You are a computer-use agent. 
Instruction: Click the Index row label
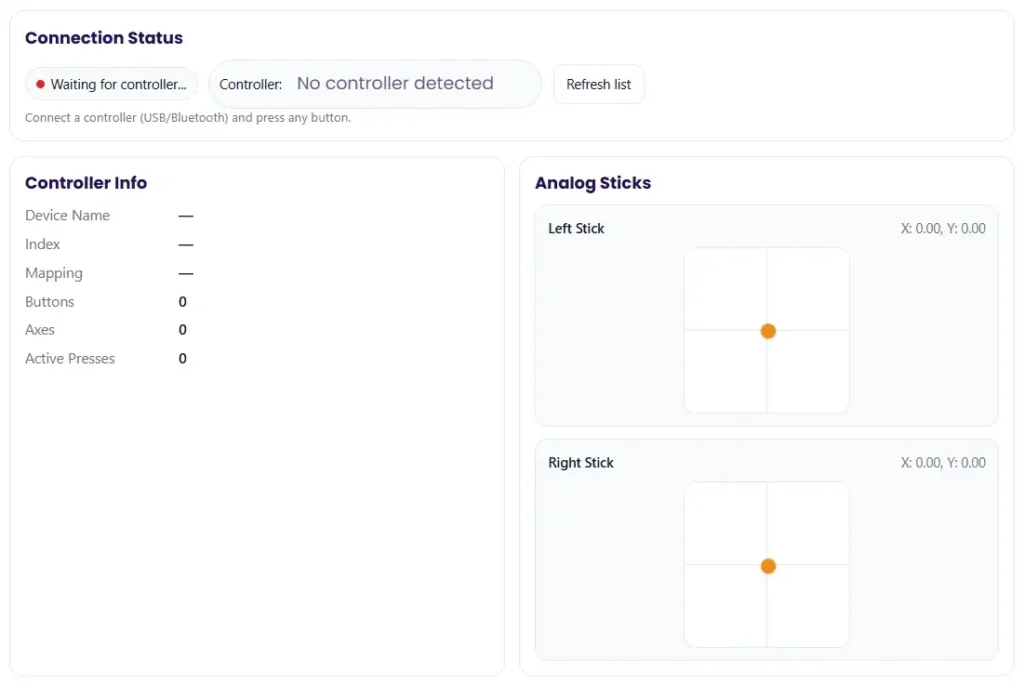43,245
